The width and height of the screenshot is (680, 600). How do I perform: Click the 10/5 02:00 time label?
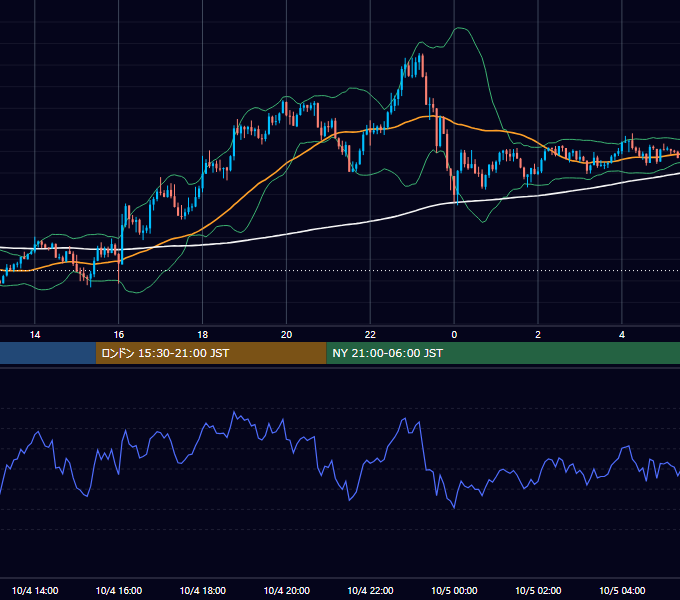538,590
